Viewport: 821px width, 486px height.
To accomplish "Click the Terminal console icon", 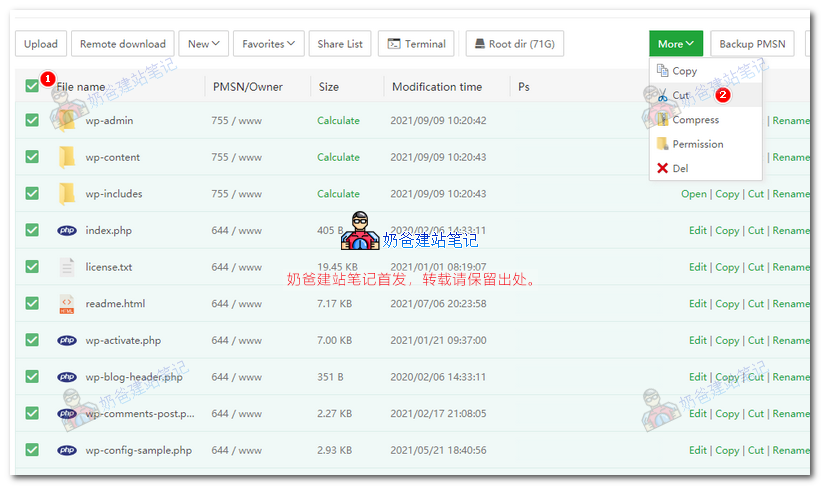I will click(394, 44).
